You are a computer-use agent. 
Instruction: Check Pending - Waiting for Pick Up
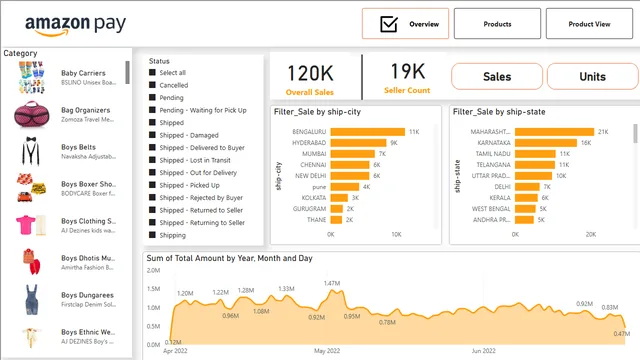152,110
